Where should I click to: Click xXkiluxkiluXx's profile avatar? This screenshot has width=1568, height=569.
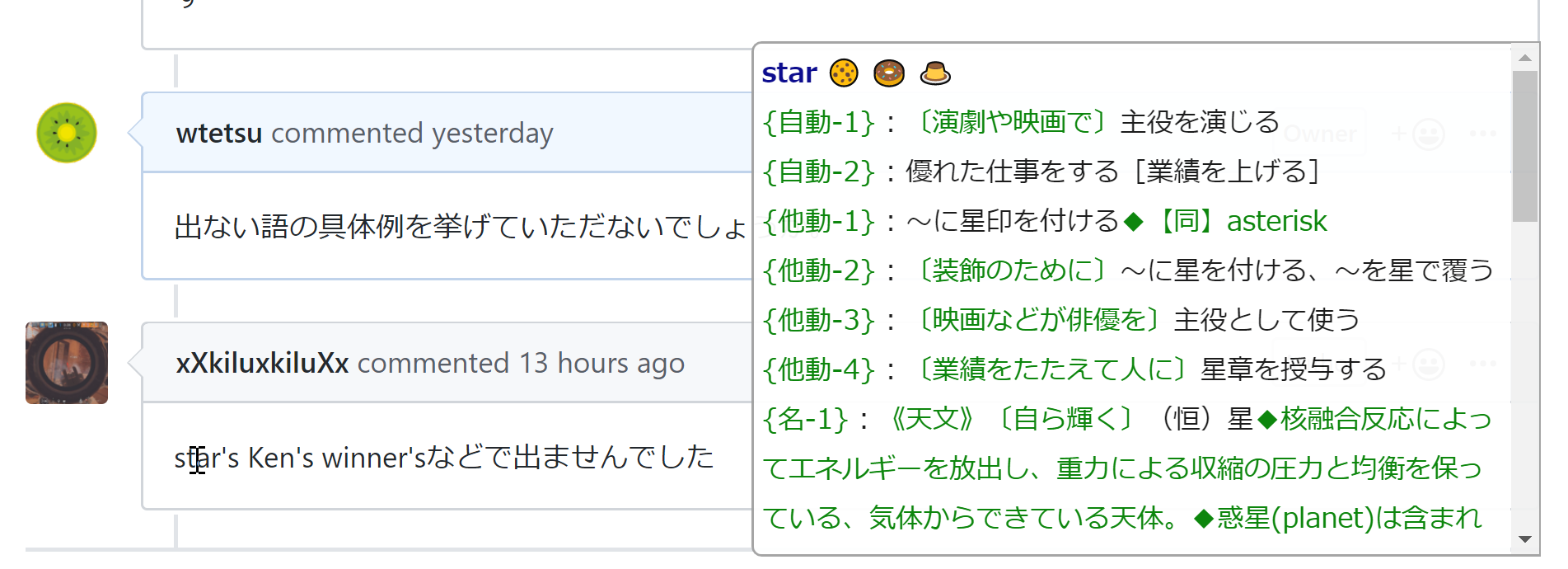[66, 360]
